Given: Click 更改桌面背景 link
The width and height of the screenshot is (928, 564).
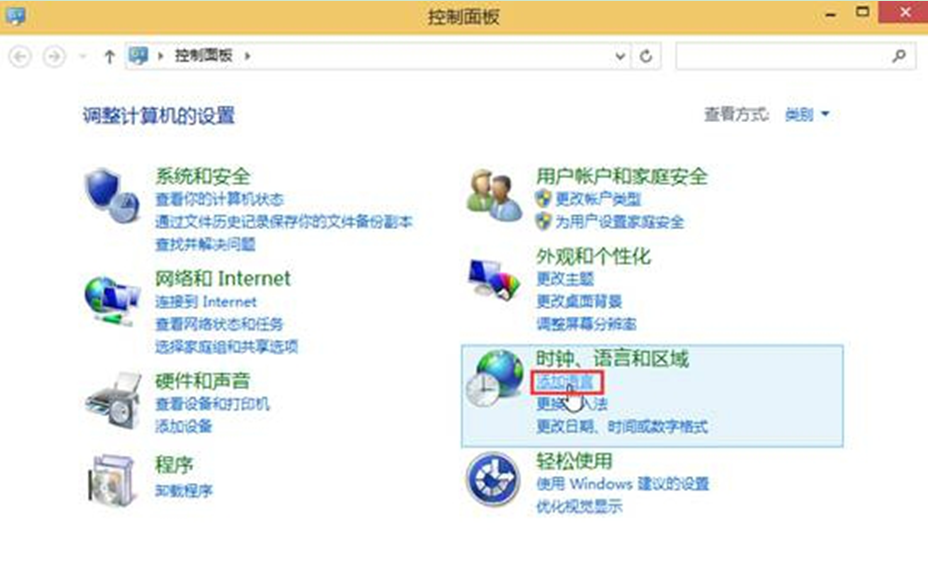Looking at the screenshot, I should [579, 301].
